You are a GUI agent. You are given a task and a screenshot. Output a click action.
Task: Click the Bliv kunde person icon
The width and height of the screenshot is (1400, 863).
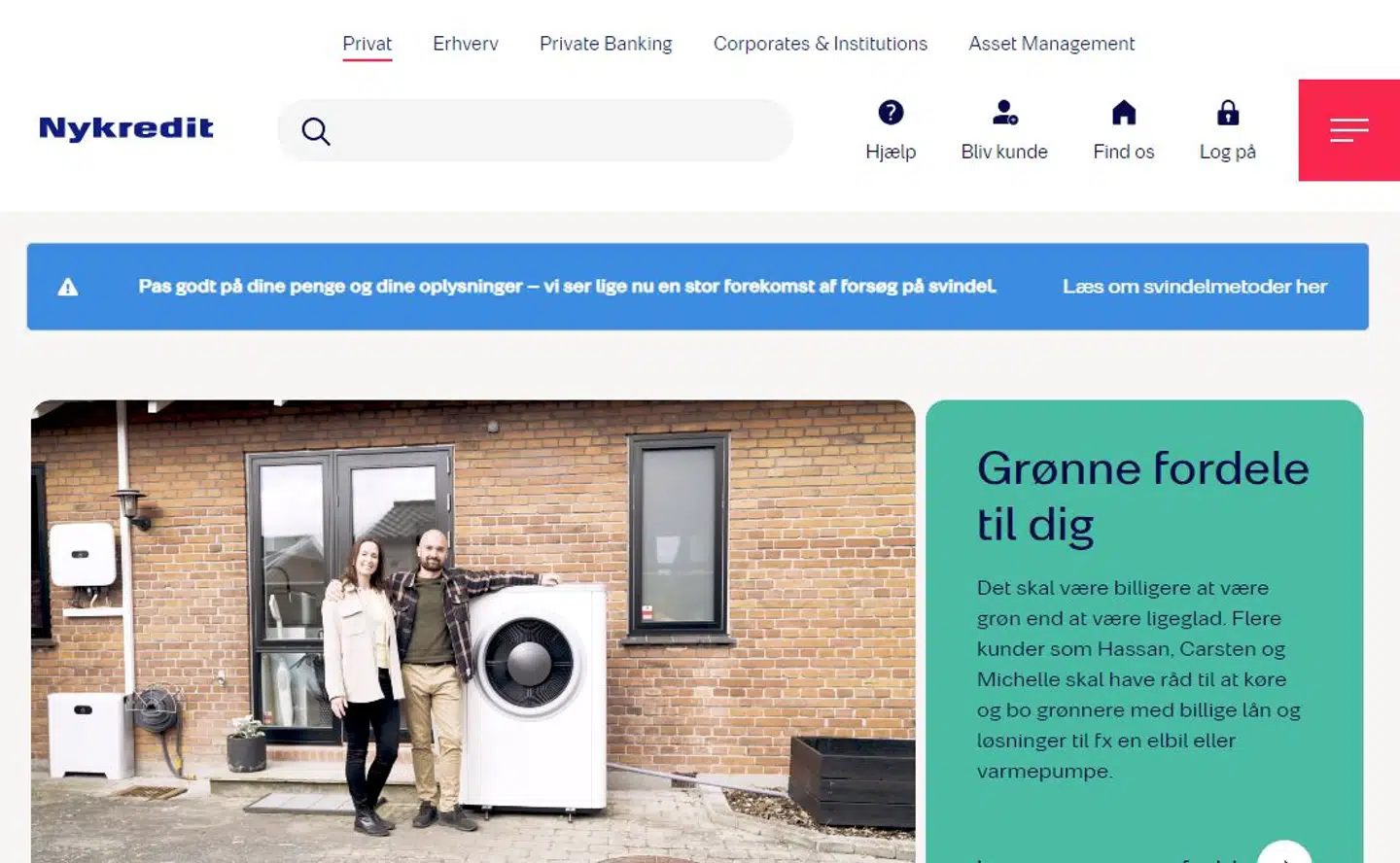click(1004, 113)
